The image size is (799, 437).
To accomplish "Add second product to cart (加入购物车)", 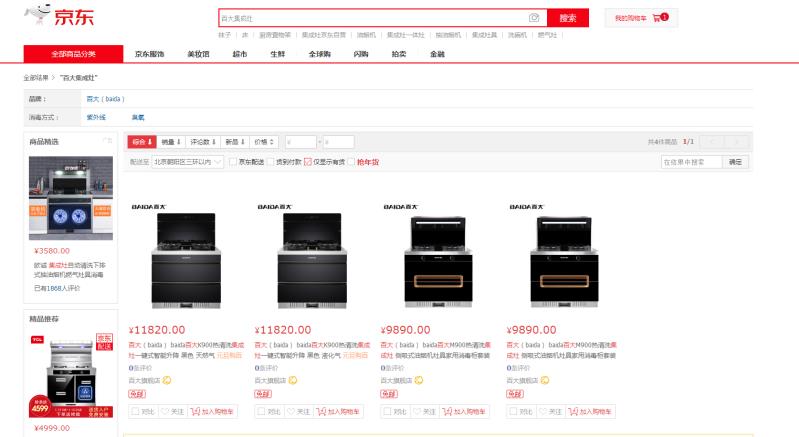I will 338,412.
